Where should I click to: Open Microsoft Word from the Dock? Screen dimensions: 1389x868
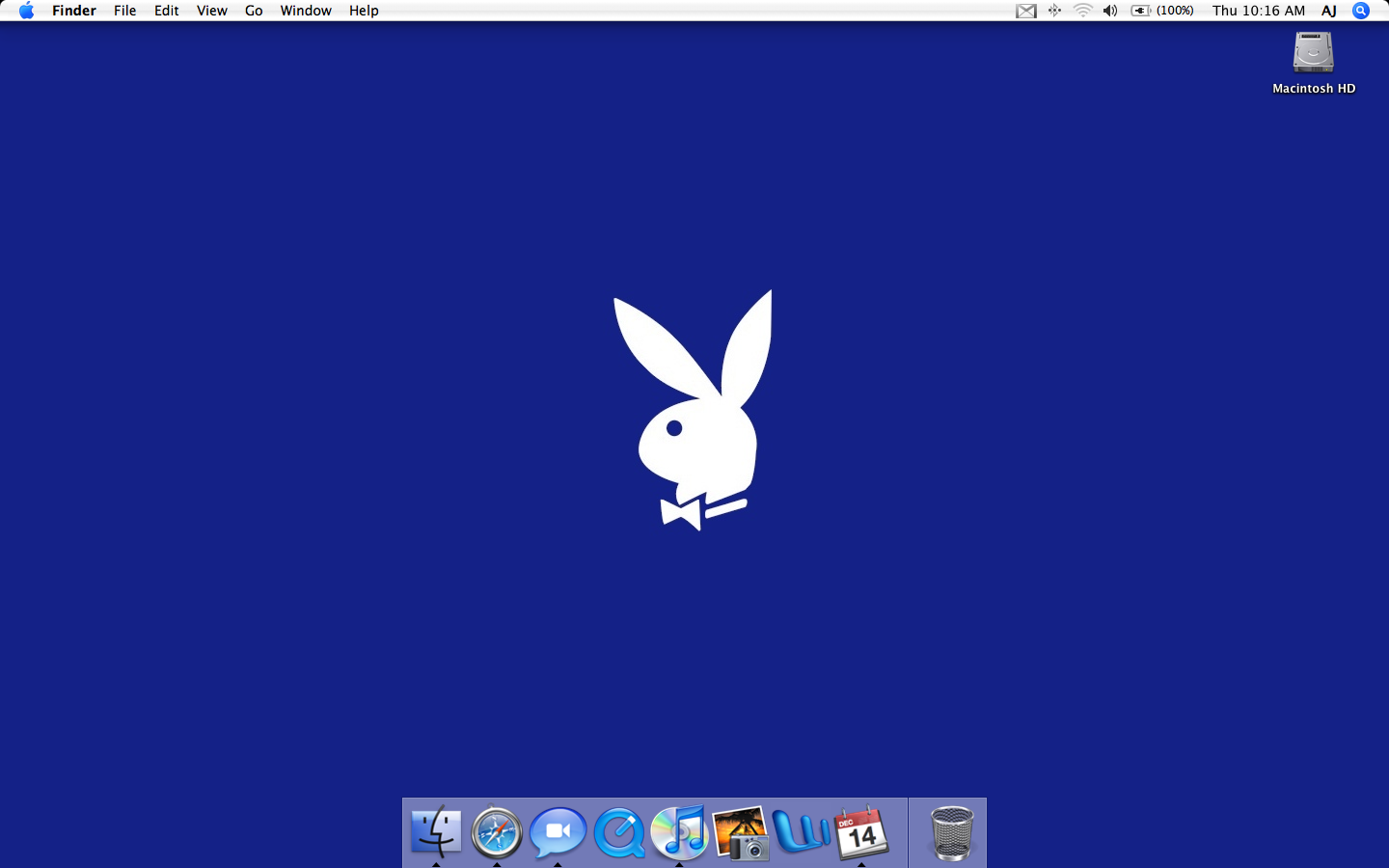click(x=801, y=831)
